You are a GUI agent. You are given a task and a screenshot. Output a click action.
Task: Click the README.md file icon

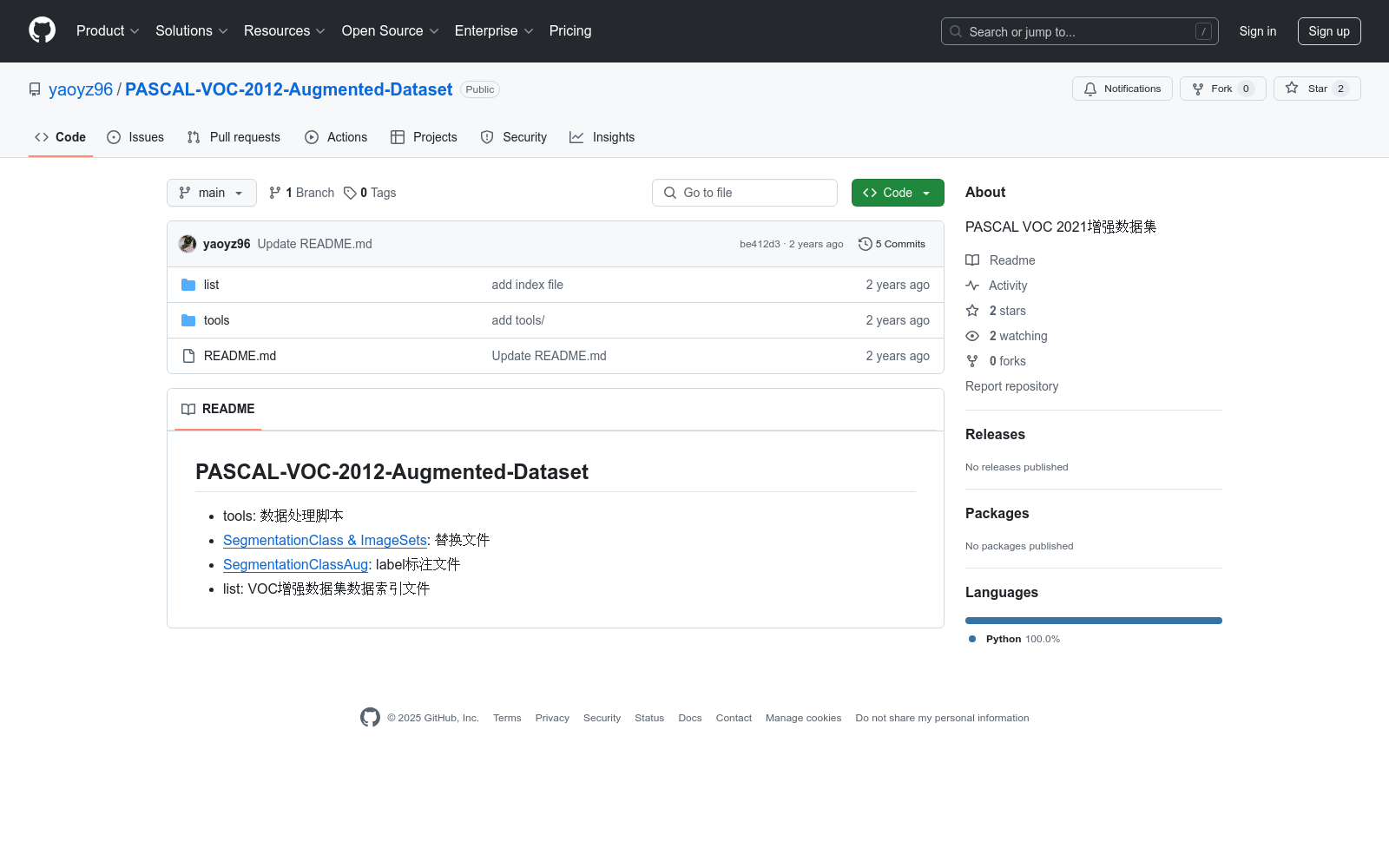[188, 356]
